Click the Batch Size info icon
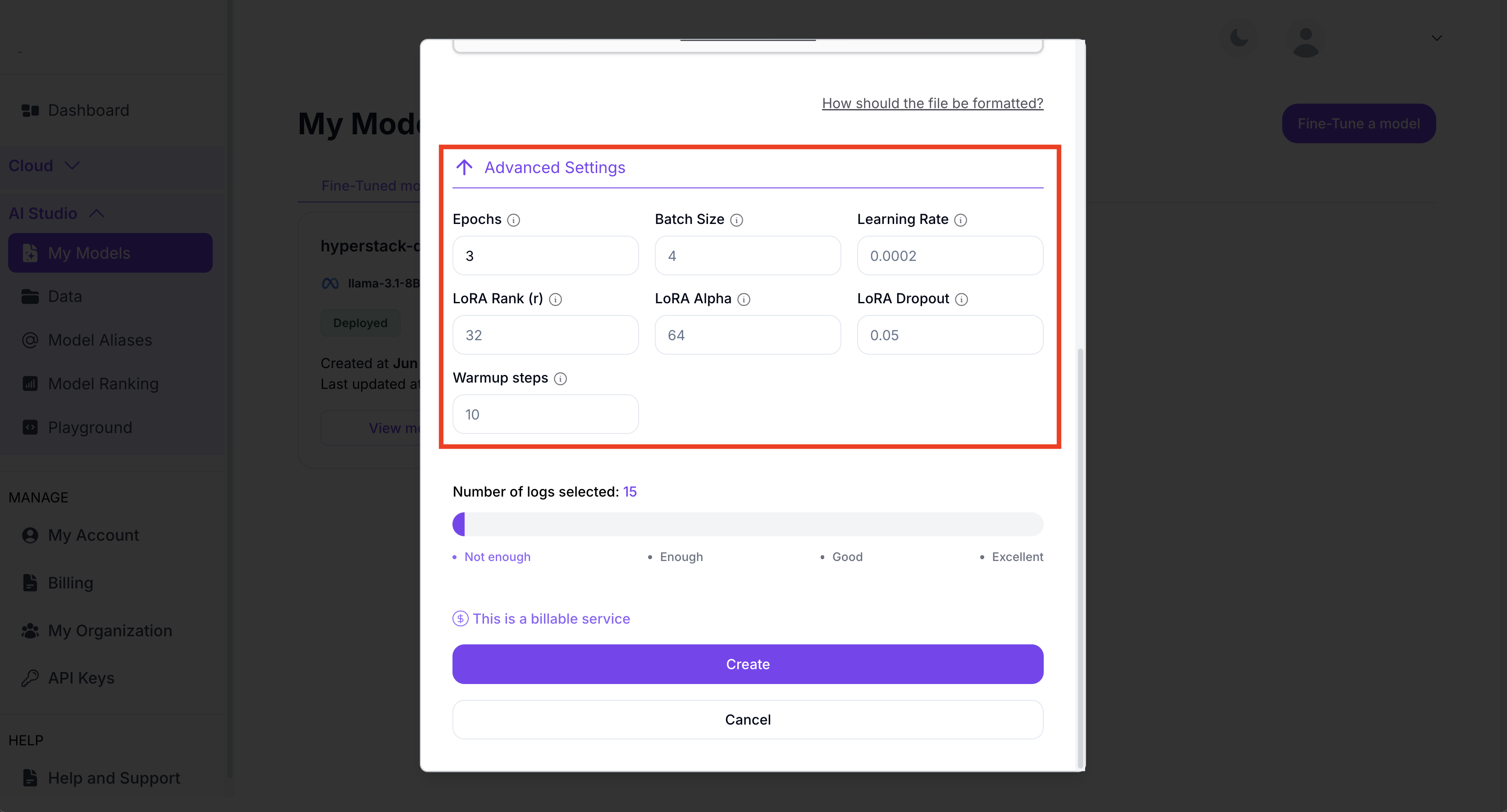 (x=736, y=220)
